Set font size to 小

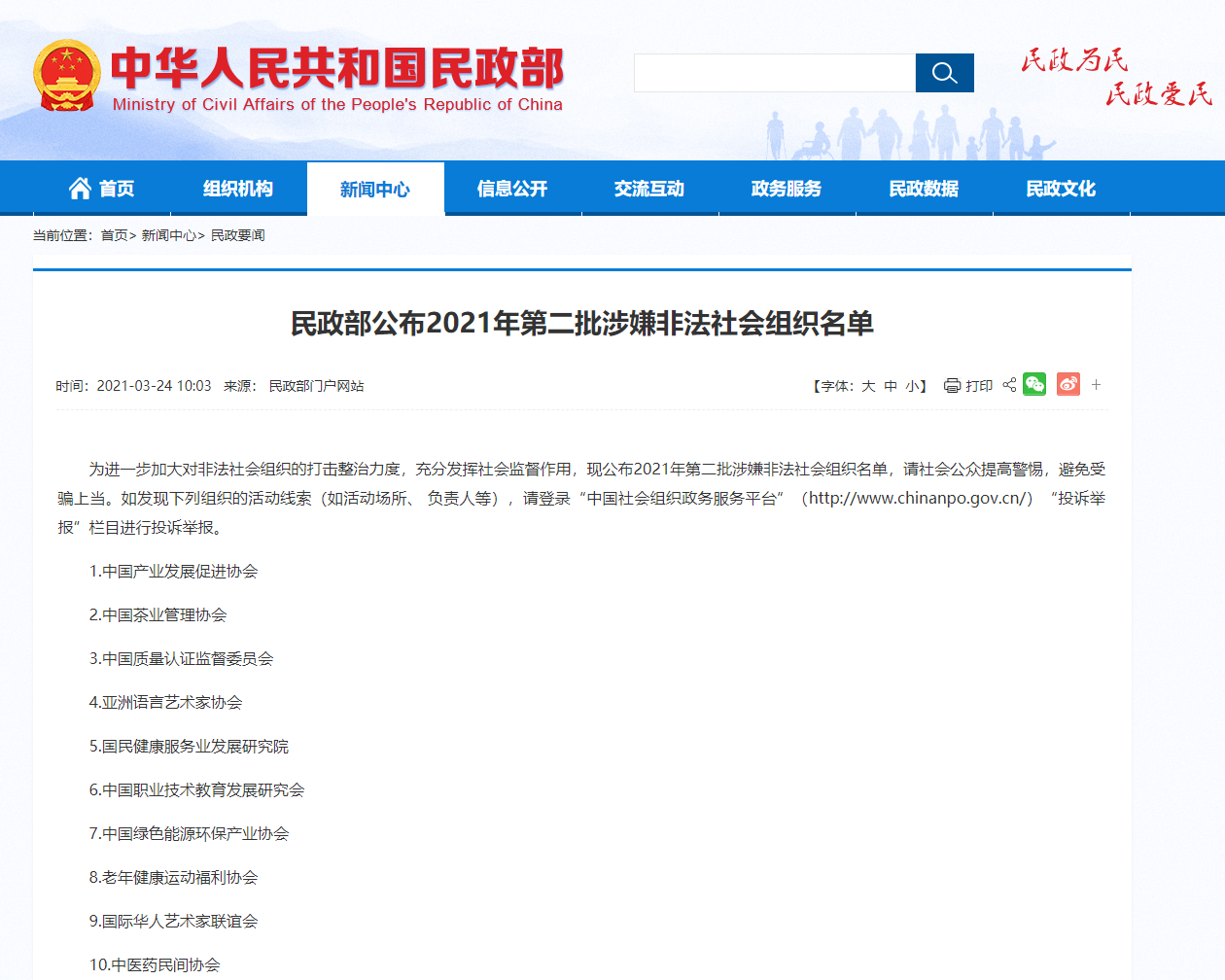click(x=912, y=386)
